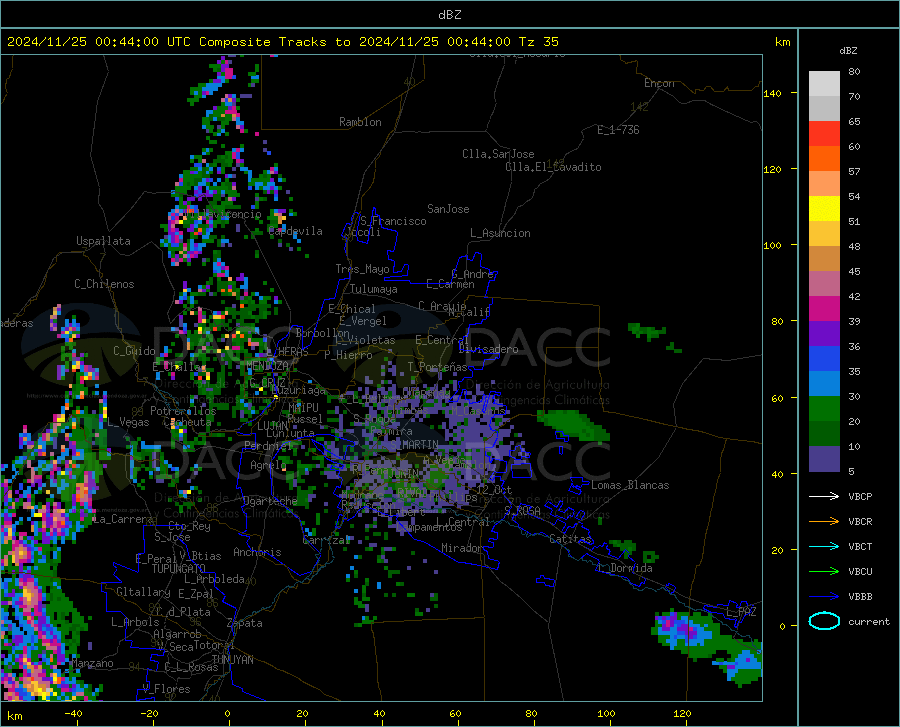The width and height of the screenshot is (900, 727).
Task: Click the SanJose label on map
Action: [448, 209]
